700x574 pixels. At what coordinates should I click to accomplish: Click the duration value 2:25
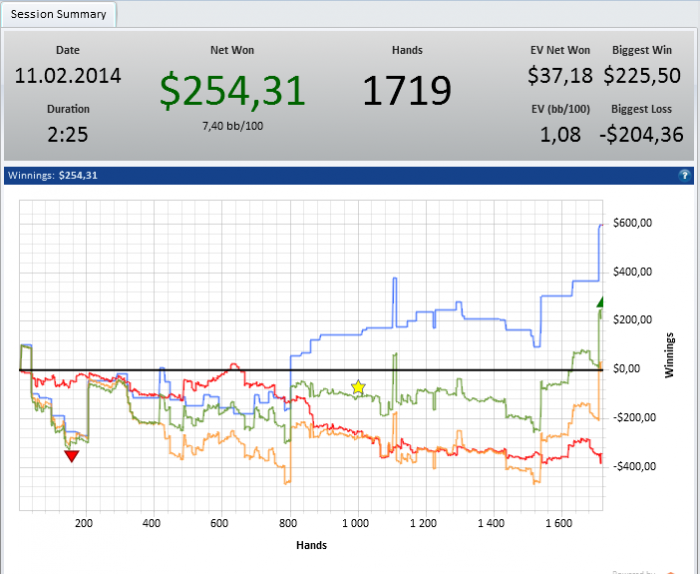[68, 134]
